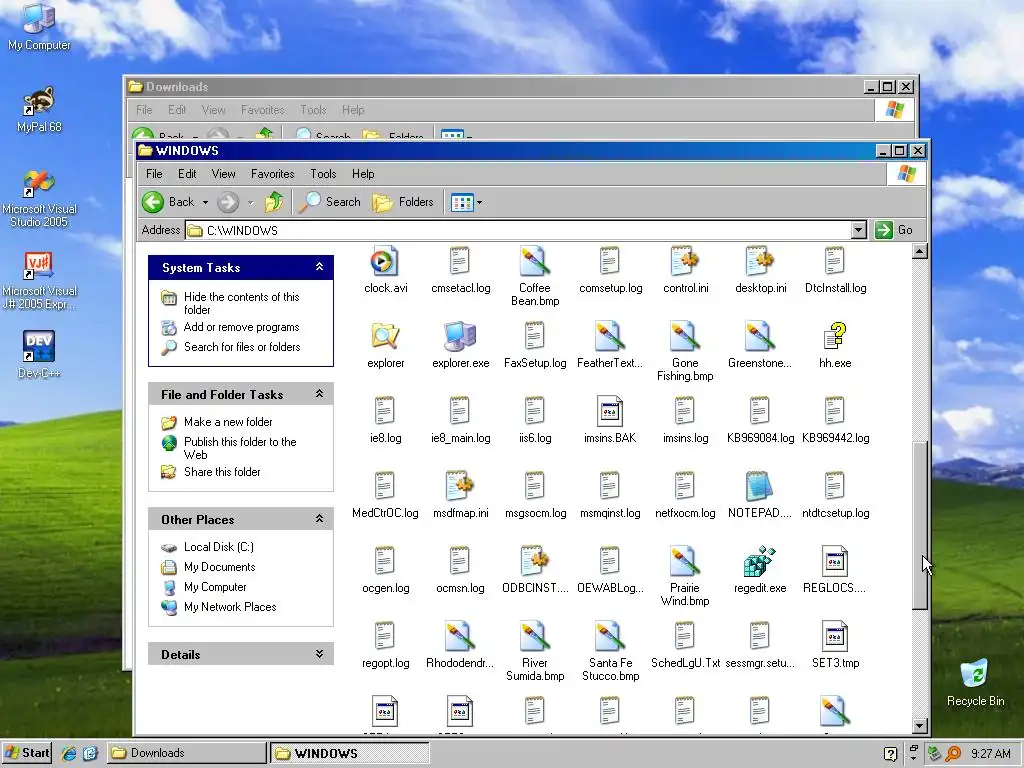This screenshot has height=768, width=1024.
Task: Select the explorer.exe program icon
Action: pos(460,336)
